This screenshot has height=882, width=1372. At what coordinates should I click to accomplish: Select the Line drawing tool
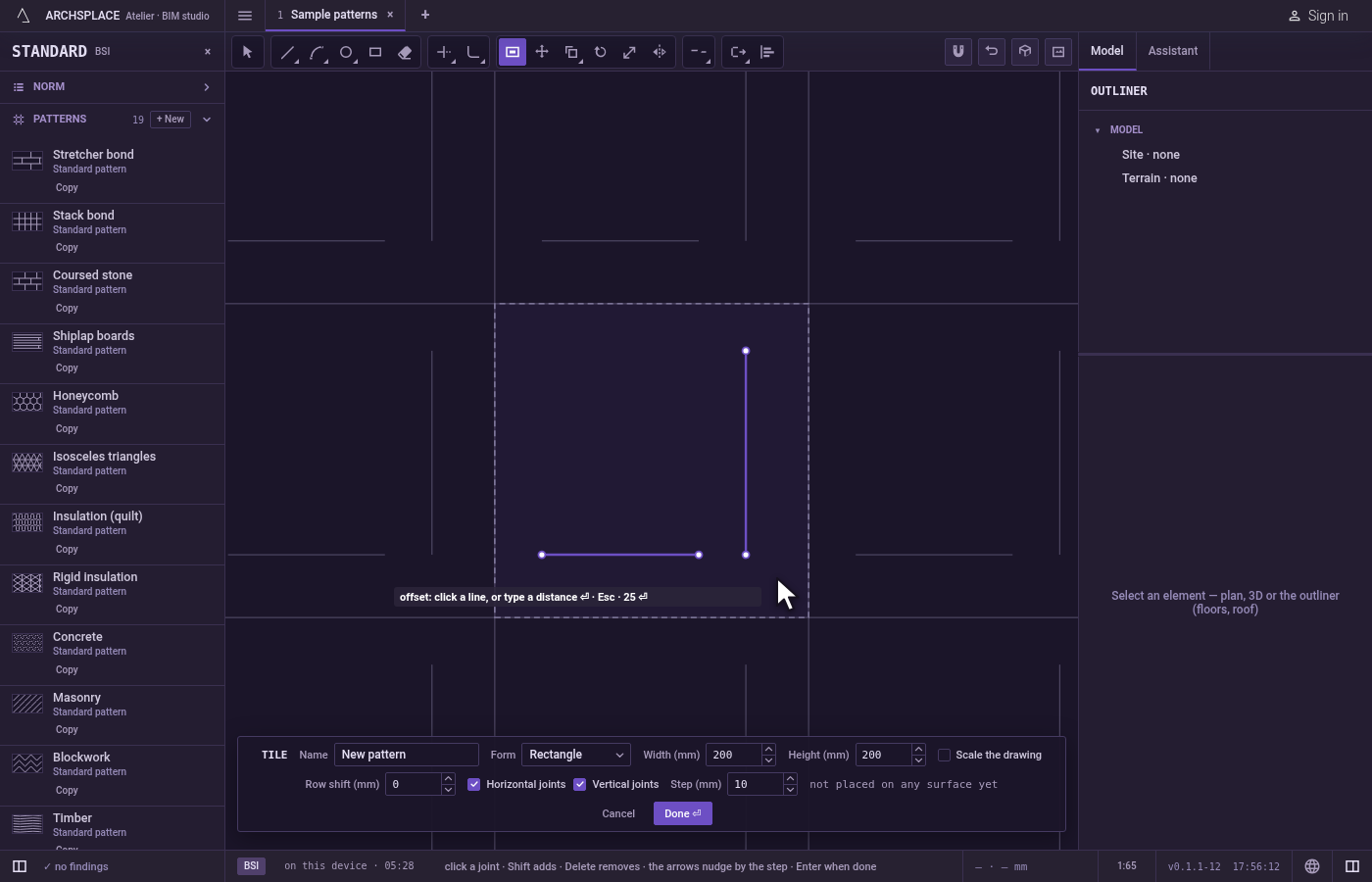tap(287, 52)
